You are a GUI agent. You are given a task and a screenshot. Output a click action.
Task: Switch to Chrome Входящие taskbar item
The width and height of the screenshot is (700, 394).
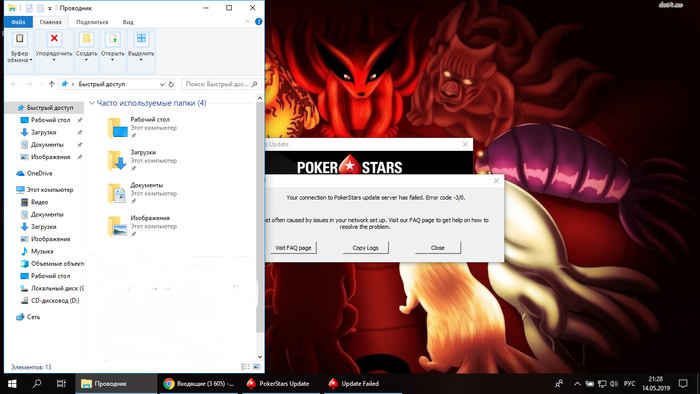pos(198,384)
